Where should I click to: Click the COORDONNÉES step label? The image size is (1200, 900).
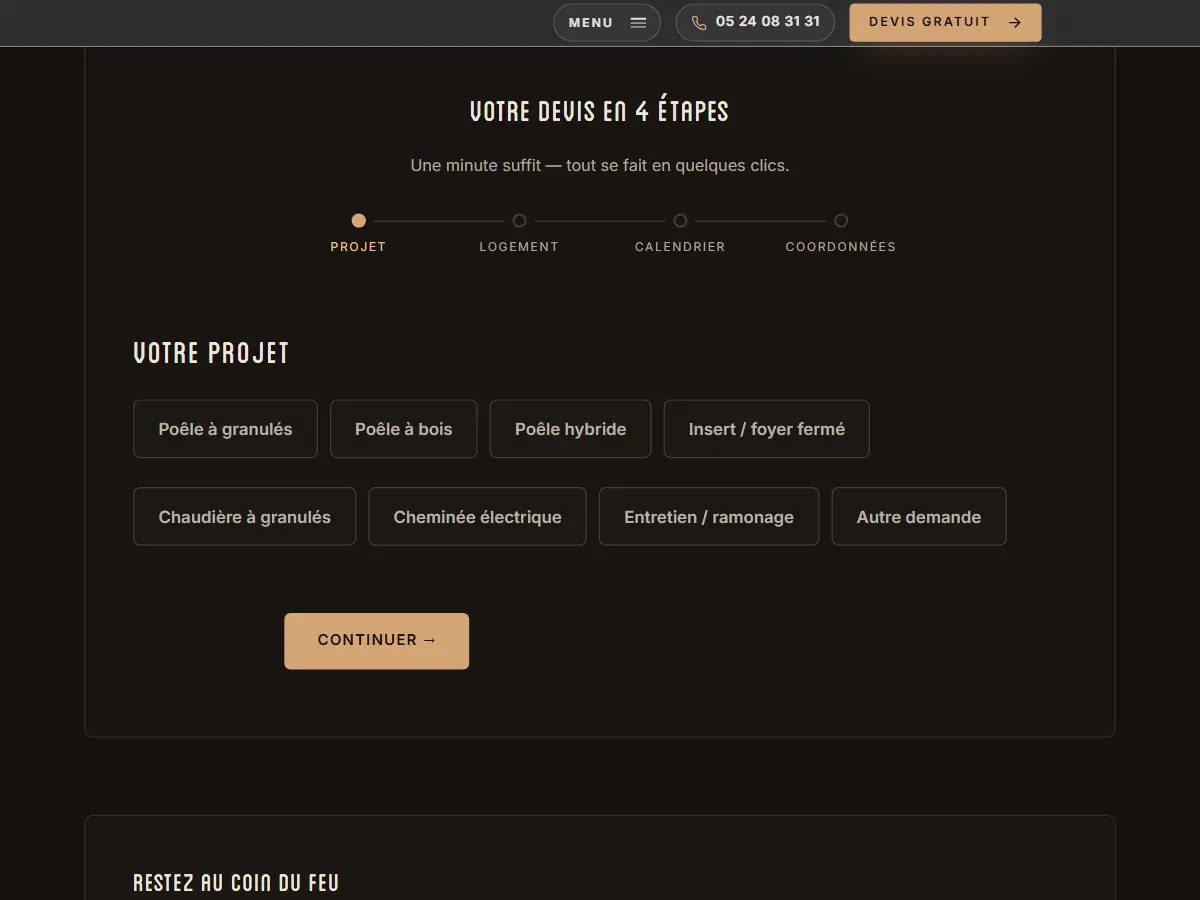point(841,247)
